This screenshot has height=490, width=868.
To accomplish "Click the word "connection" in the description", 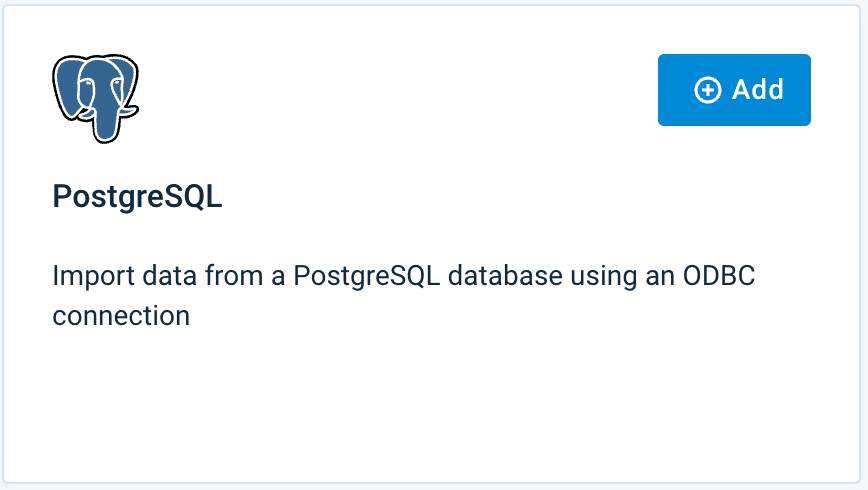I will tap(121, 316).
